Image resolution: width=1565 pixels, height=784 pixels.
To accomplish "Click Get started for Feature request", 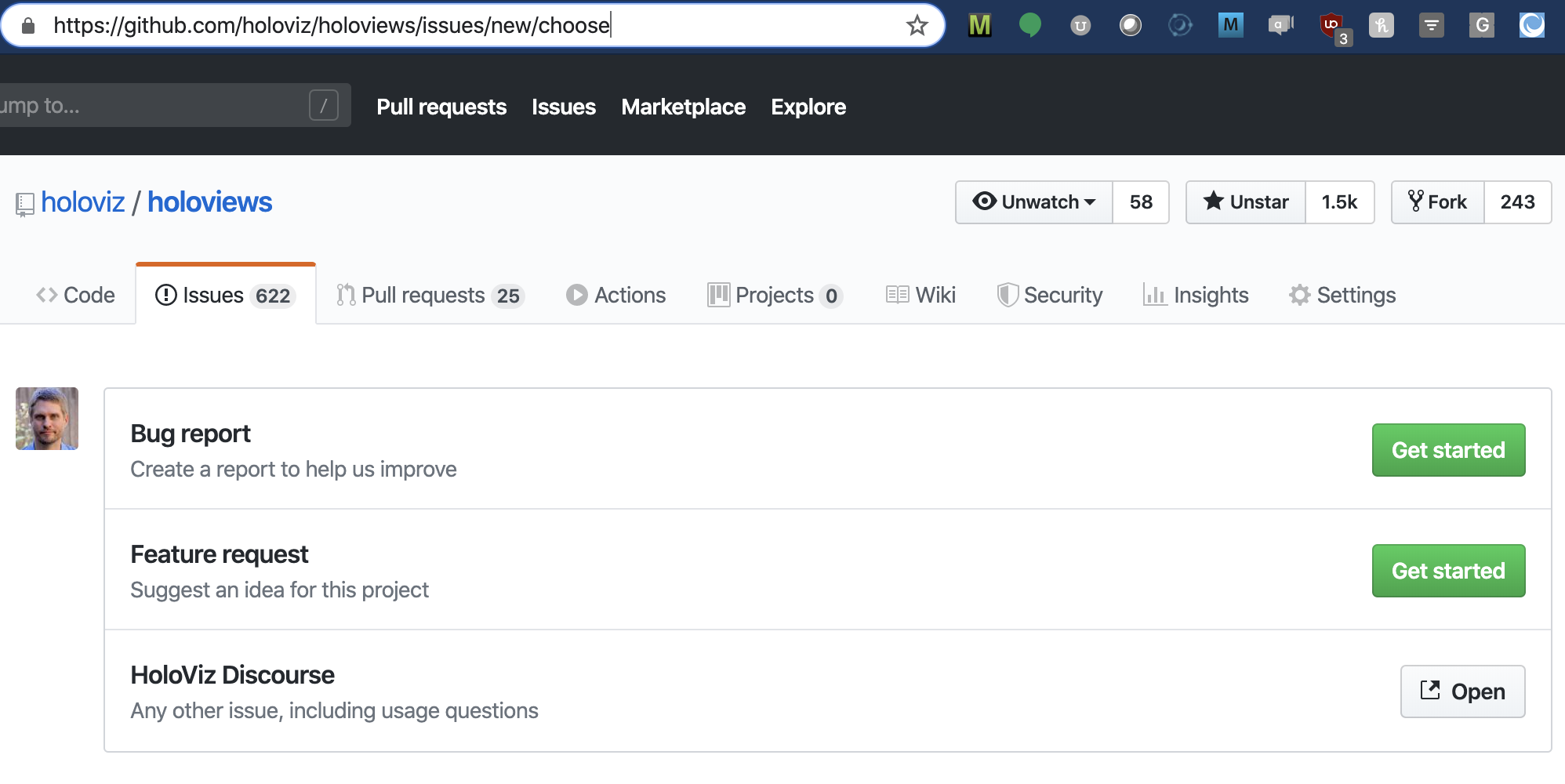I will [1448, 571].
